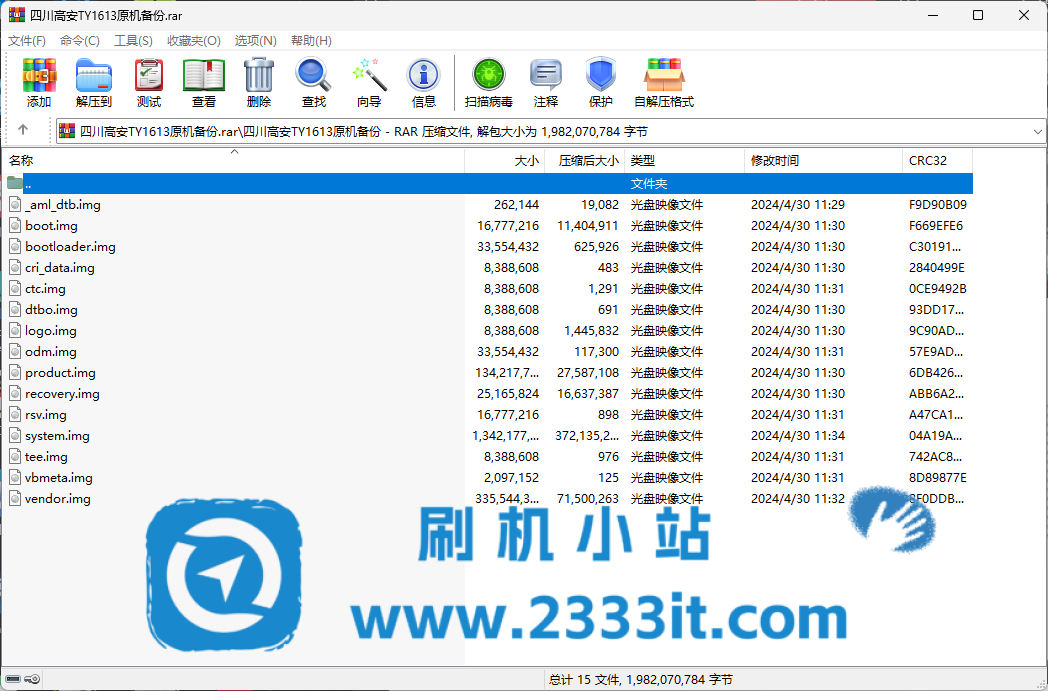Maximize the WinRAR window

click(978, 15)
